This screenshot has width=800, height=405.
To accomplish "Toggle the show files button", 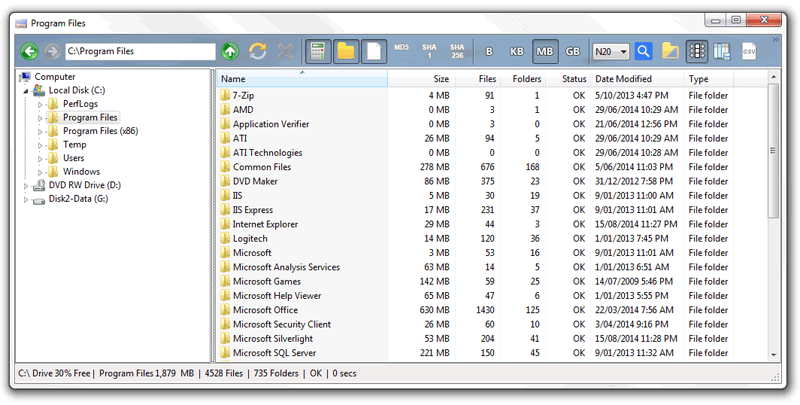I will pos(374,52).
